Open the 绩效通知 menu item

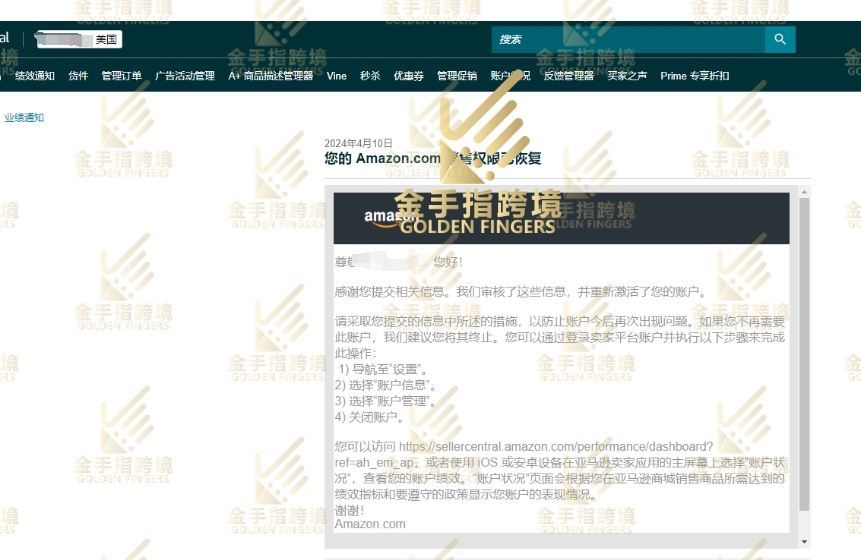[x=35, y=76]
